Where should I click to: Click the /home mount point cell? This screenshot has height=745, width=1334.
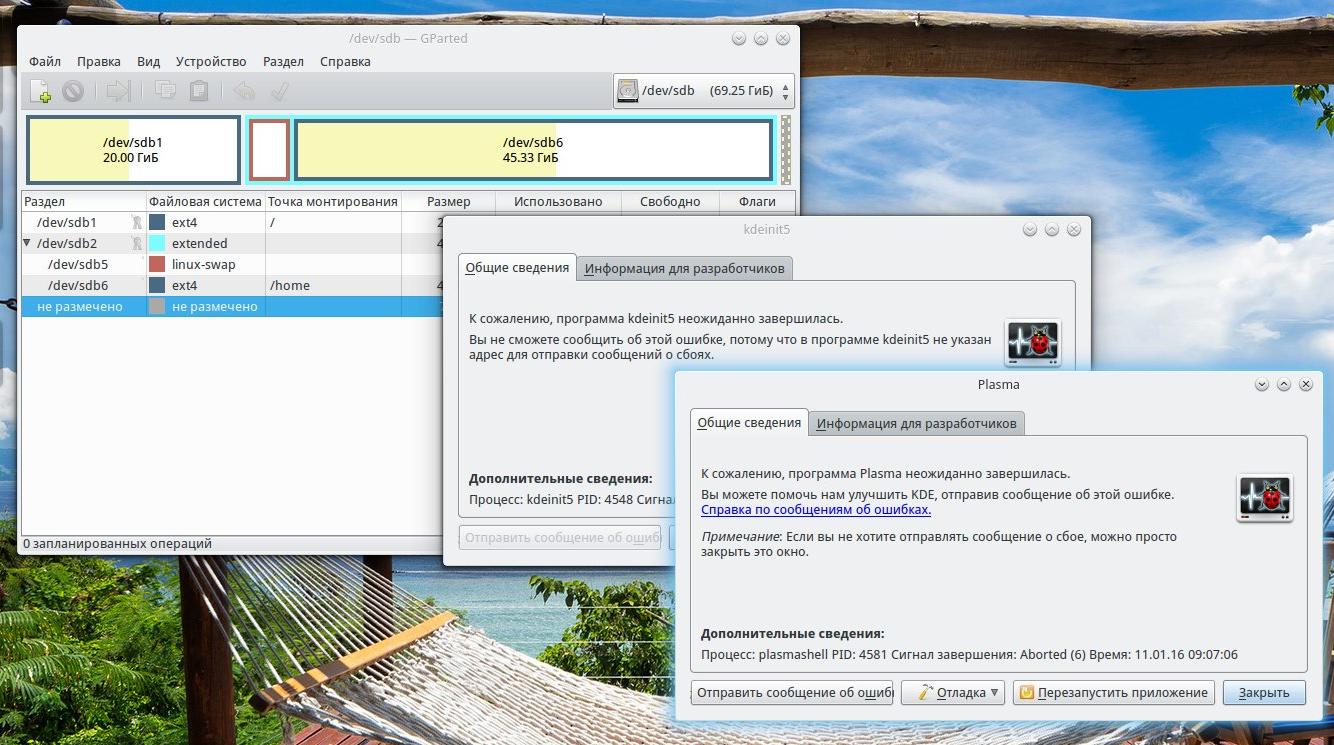pyautogui.click(x=290, y=285)
